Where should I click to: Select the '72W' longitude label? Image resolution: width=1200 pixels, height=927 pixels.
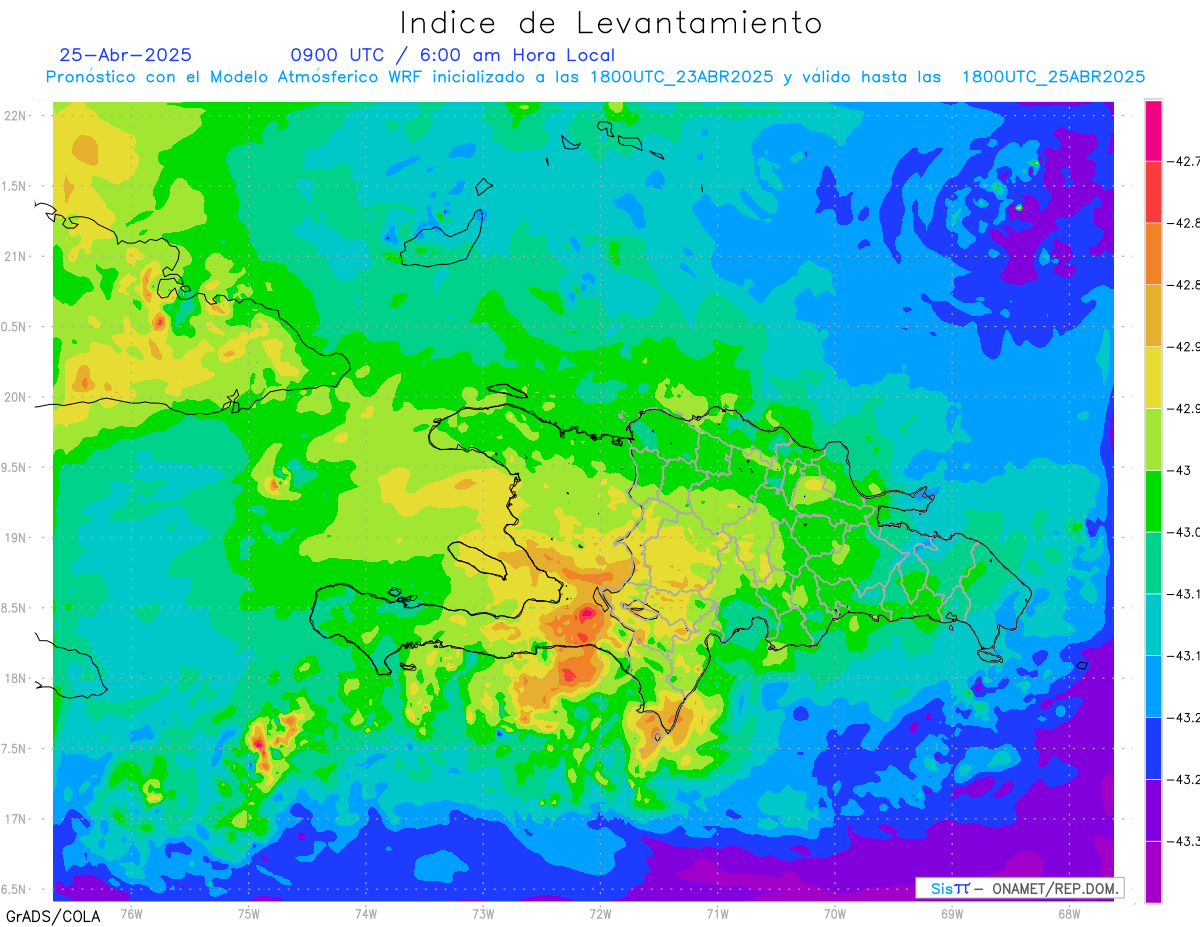600,914
